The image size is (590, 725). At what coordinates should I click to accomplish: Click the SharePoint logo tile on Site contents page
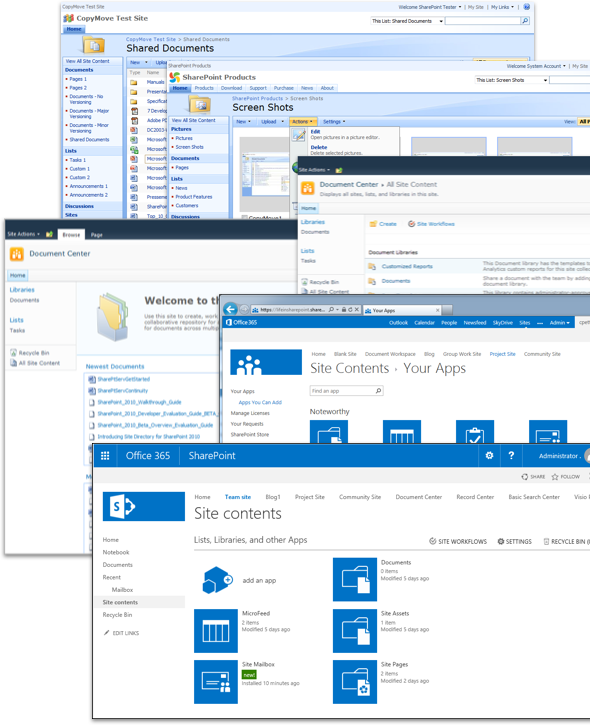[143, 506]
